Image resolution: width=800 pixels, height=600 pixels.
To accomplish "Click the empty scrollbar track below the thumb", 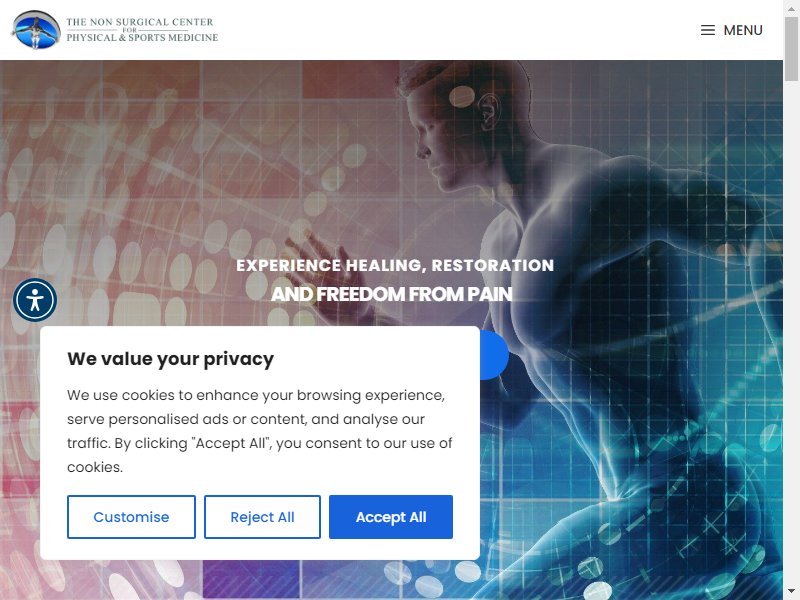I will (x=791, y=332).
